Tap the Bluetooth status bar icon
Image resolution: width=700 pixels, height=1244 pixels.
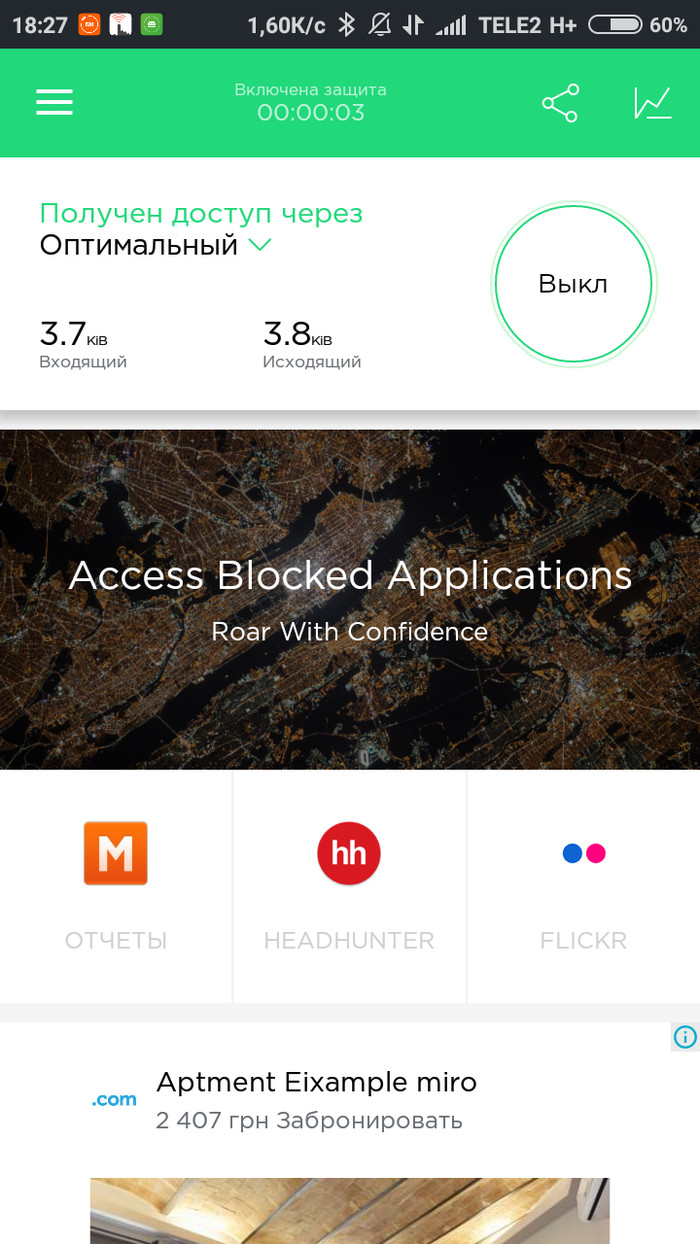pos(346,24)
